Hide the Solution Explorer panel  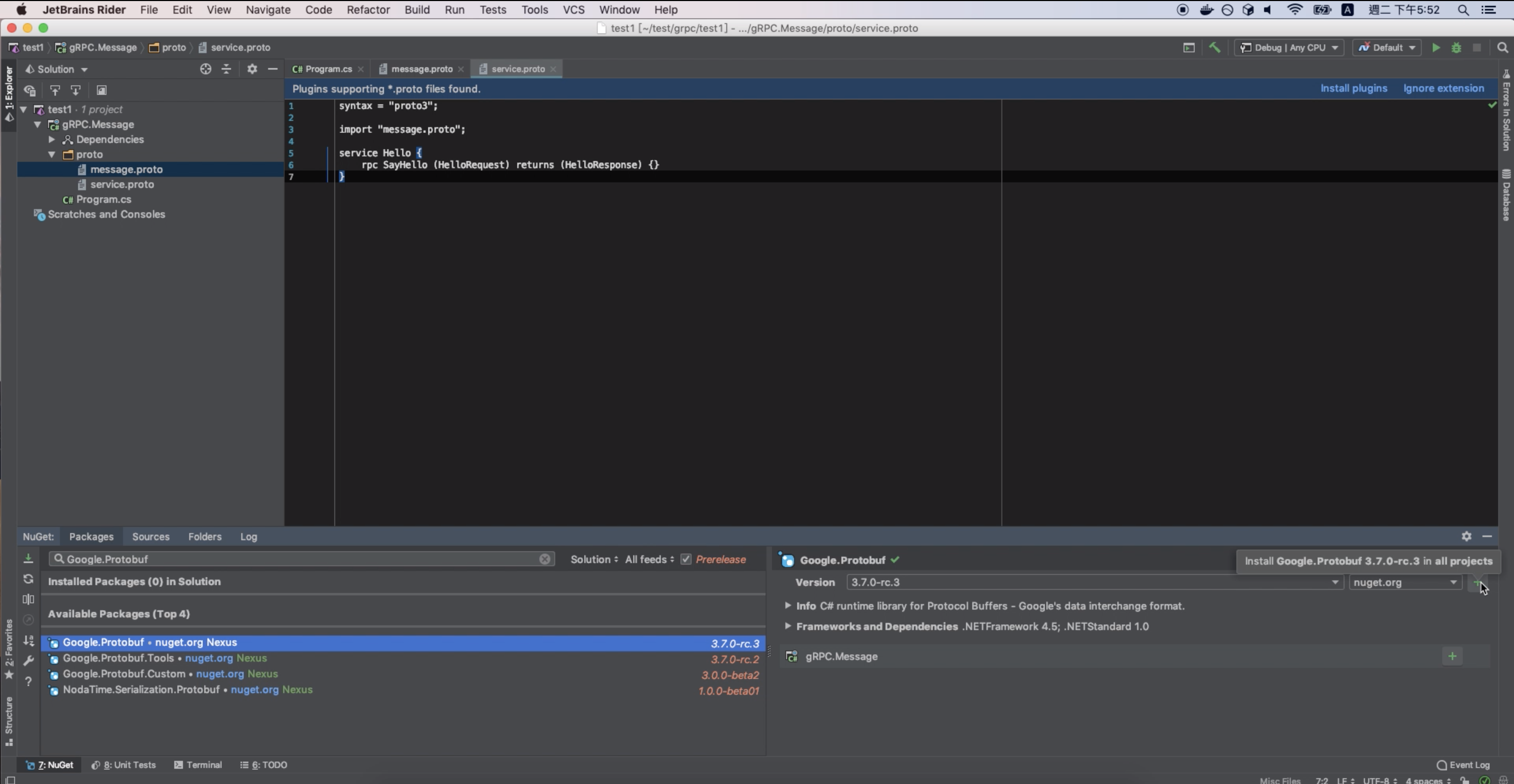pos(273,69)
